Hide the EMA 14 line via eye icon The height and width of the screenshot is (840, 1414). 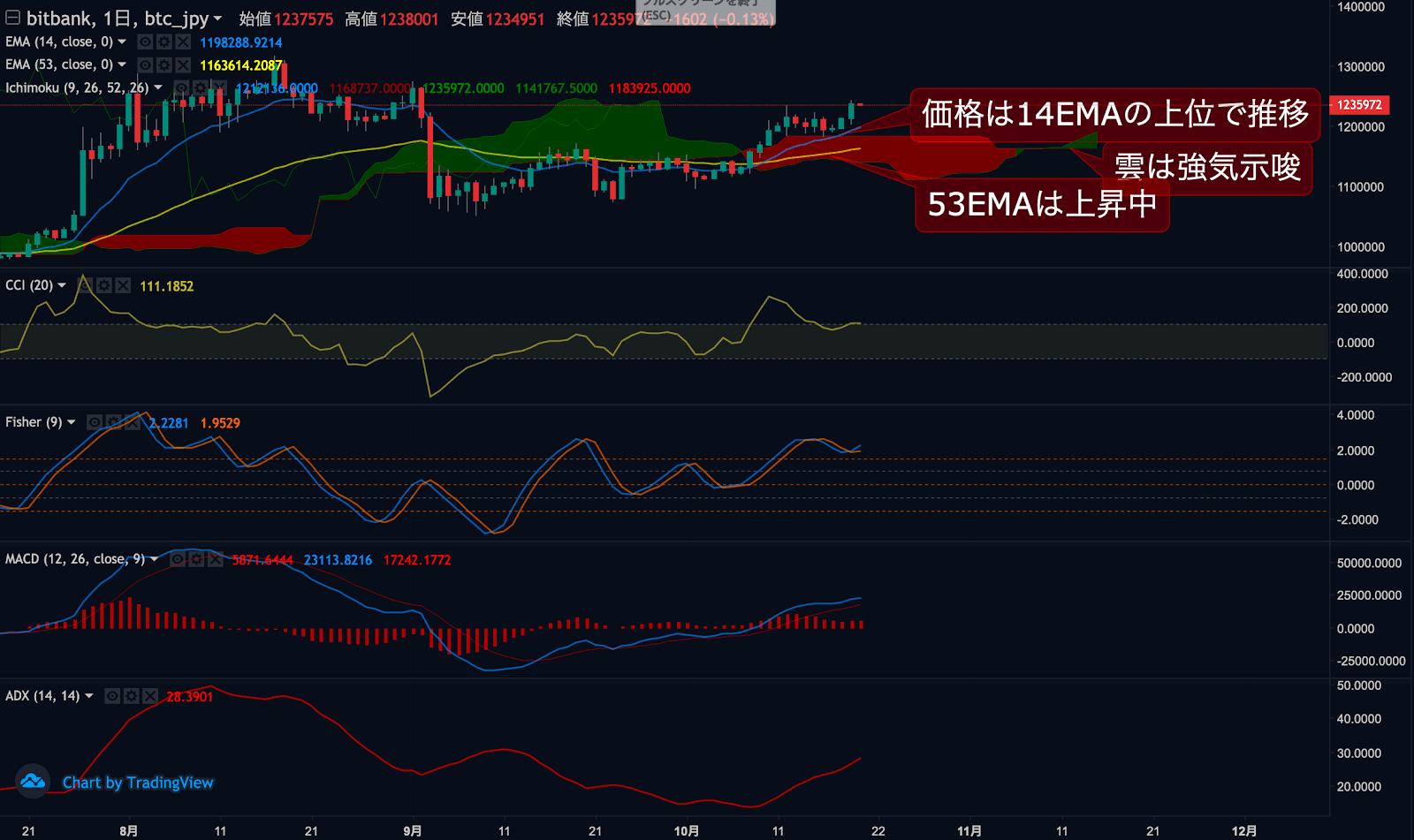145,42
